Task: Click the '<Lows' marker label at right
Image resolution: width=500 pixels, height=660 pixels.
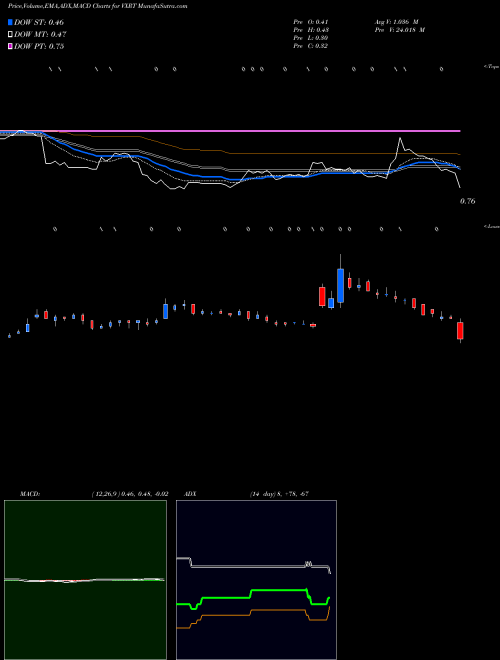Action: pos(492,226)
